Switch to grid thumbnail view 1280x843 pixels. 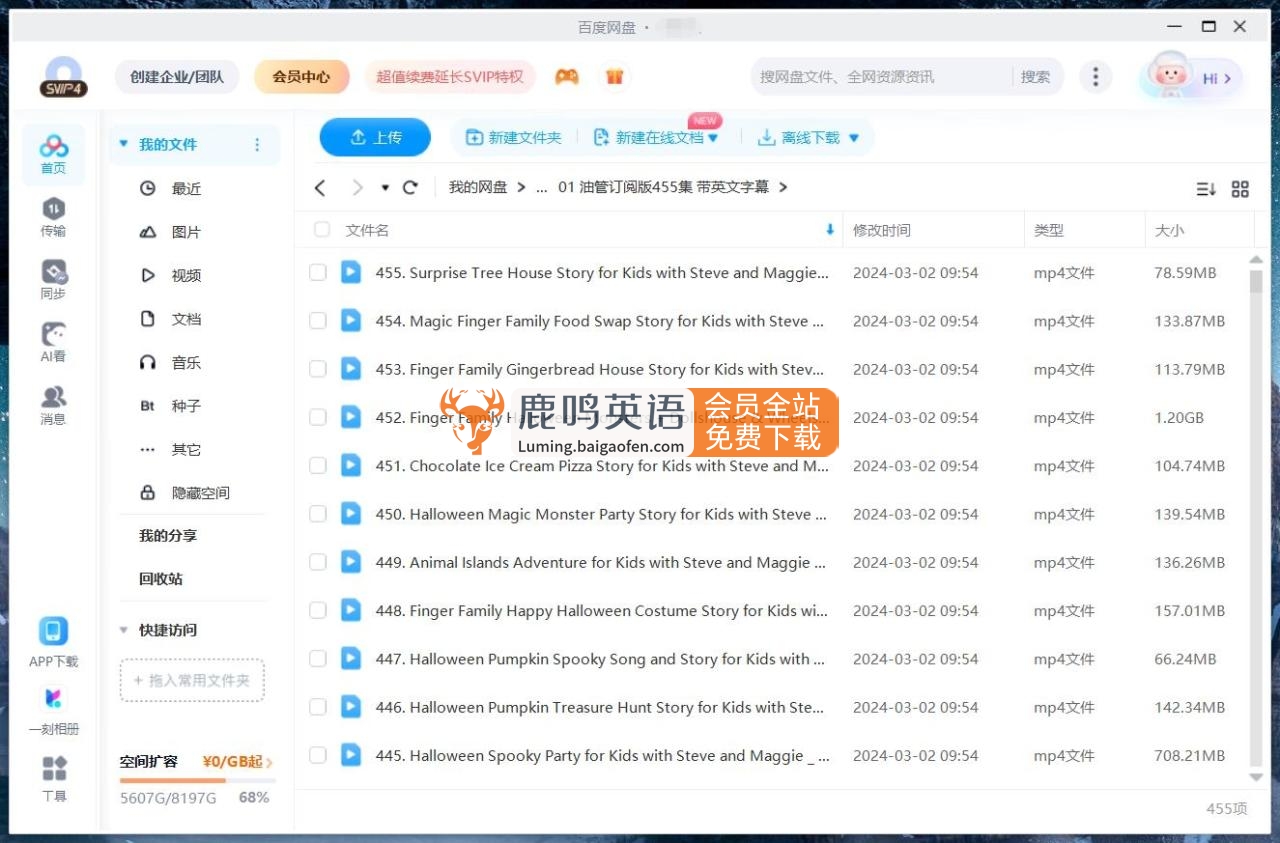(x=1240, y=189)
